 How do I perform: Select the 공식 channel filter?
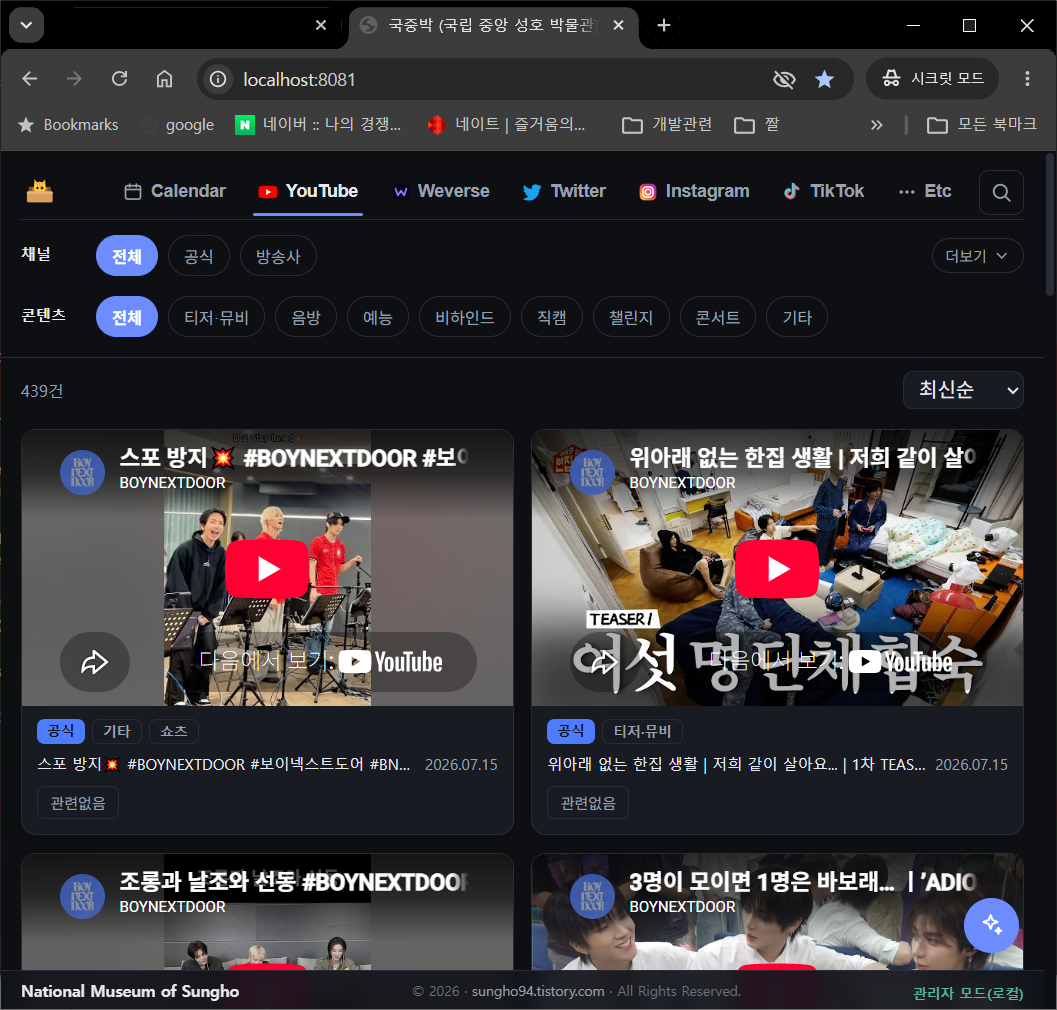click(x=199, y=256)
